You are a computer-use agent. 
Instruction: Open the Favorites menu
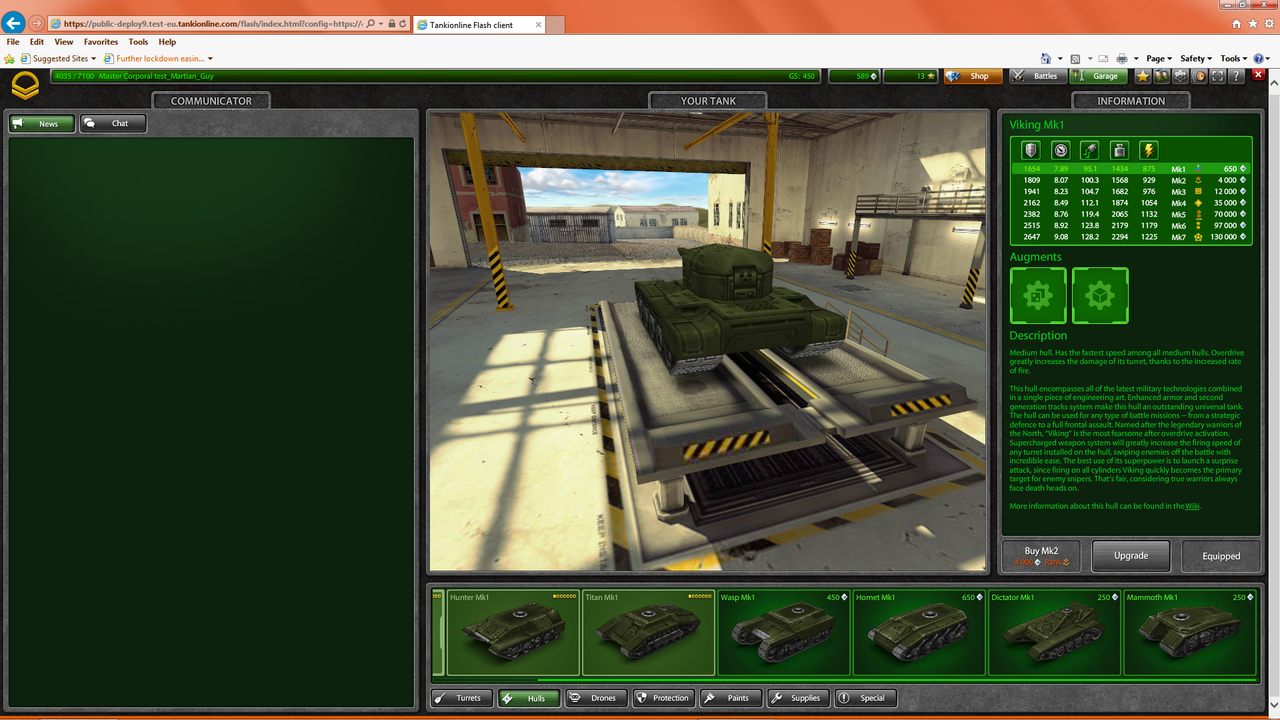click(x=101, y=42)
